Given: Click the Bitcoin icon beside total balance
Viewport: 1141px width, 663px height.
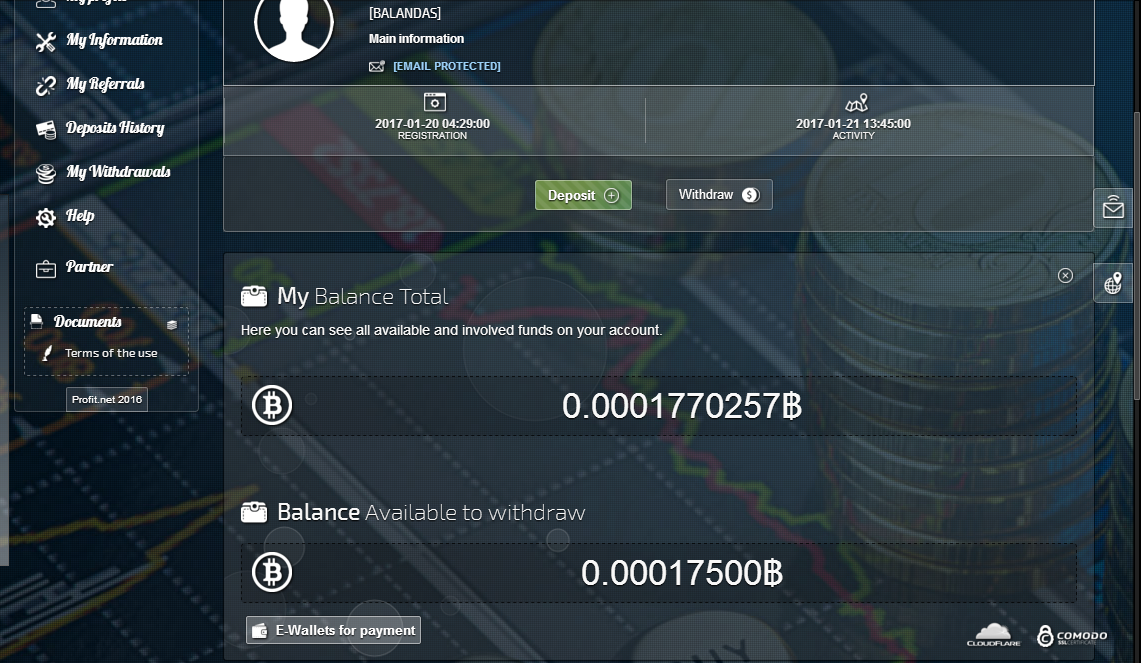Looking at the screenshot, I should coord(272,406).
